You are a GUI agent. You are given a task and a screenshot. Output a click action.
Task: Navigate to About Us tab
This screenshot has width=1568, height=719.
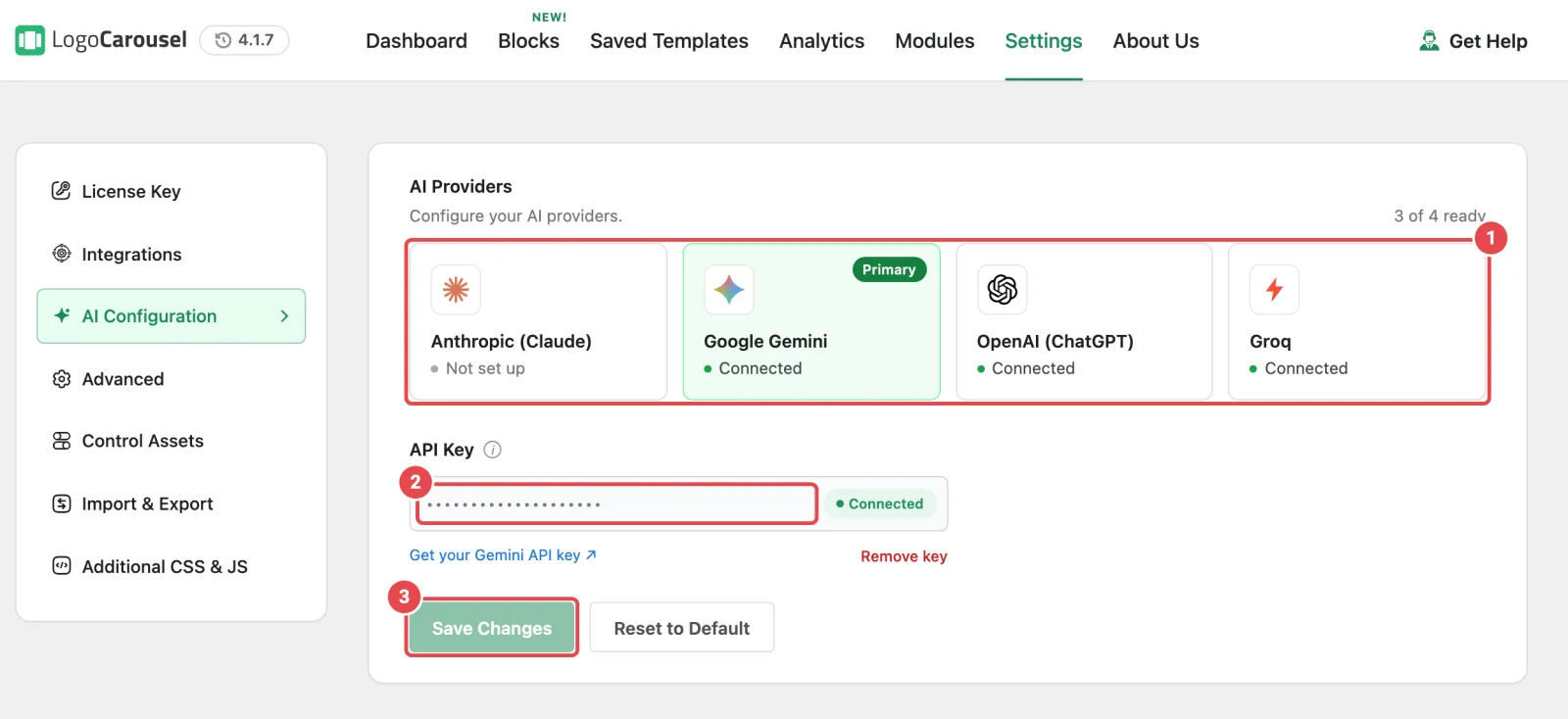pyautogui.click(x=1155, y=41)
